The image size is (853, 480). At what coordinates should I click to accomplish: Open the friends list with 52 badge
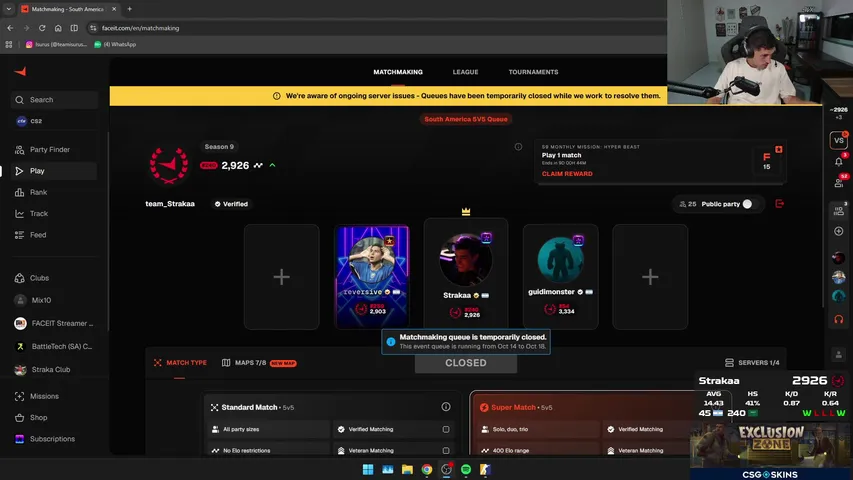(x=838, y=183)
